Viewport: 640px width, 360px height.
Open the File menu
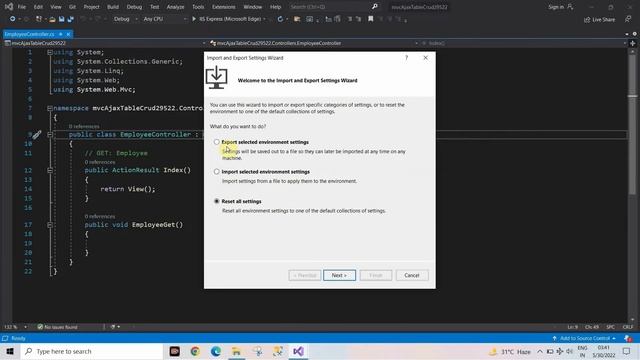[22, 7]
